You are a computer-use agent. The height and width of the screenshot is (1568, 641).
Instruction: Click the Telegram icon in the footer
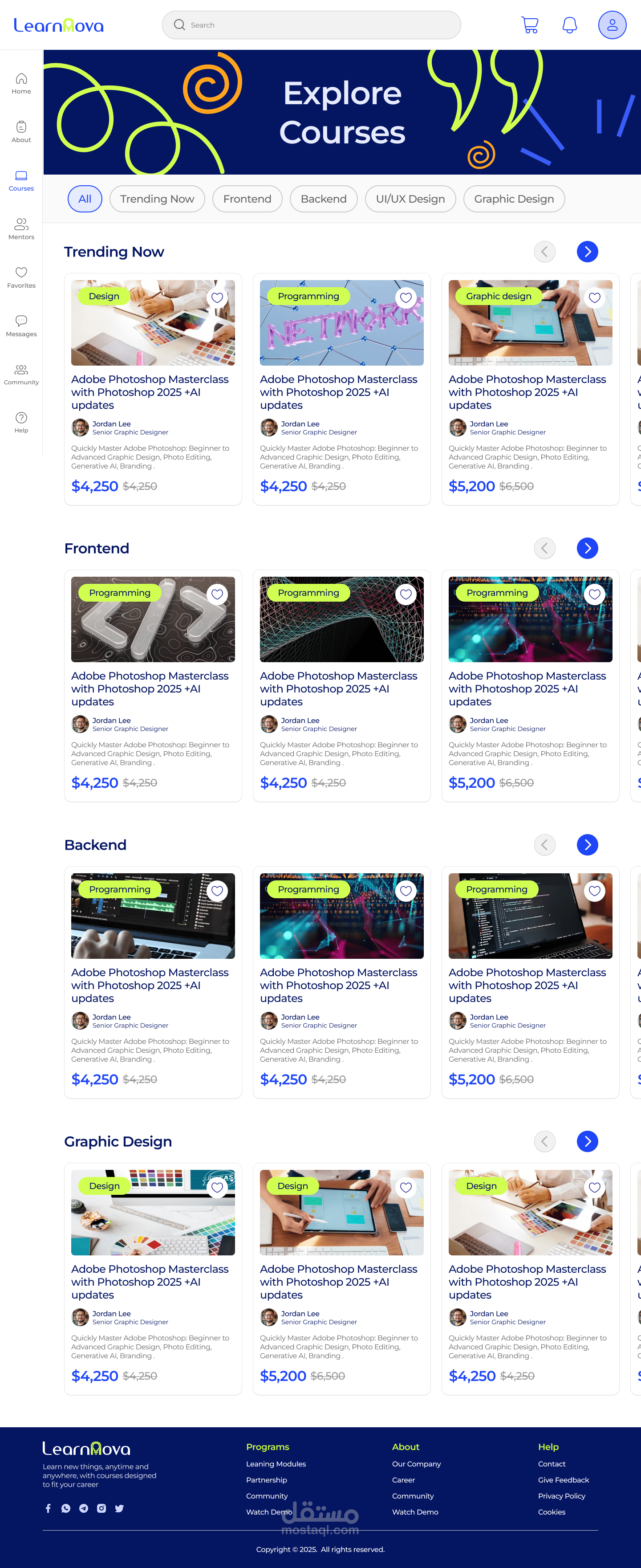click(x=83, y=1508)
